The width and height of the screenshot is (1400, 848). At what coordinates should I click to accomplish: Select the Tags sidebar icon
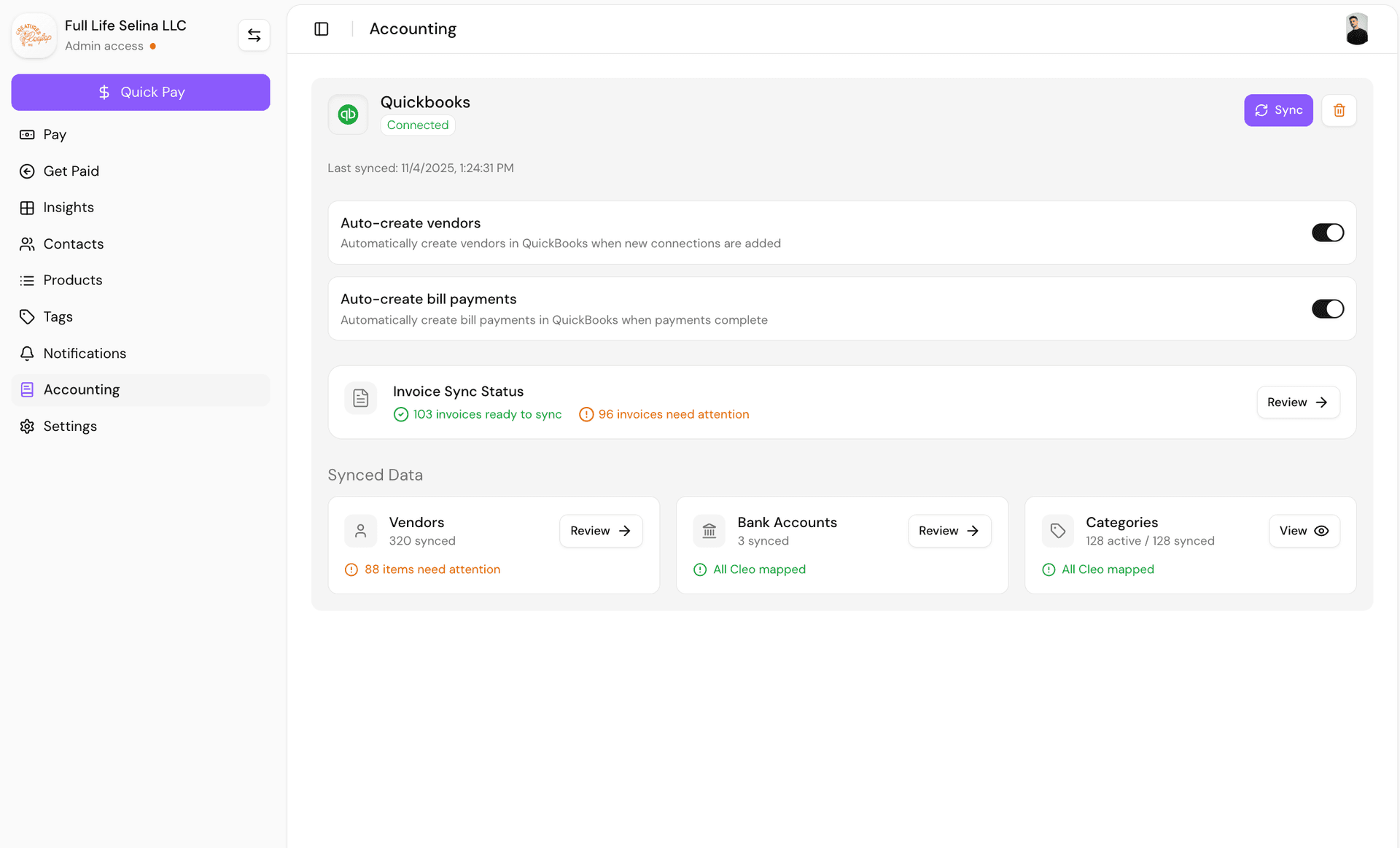[27, 316]
